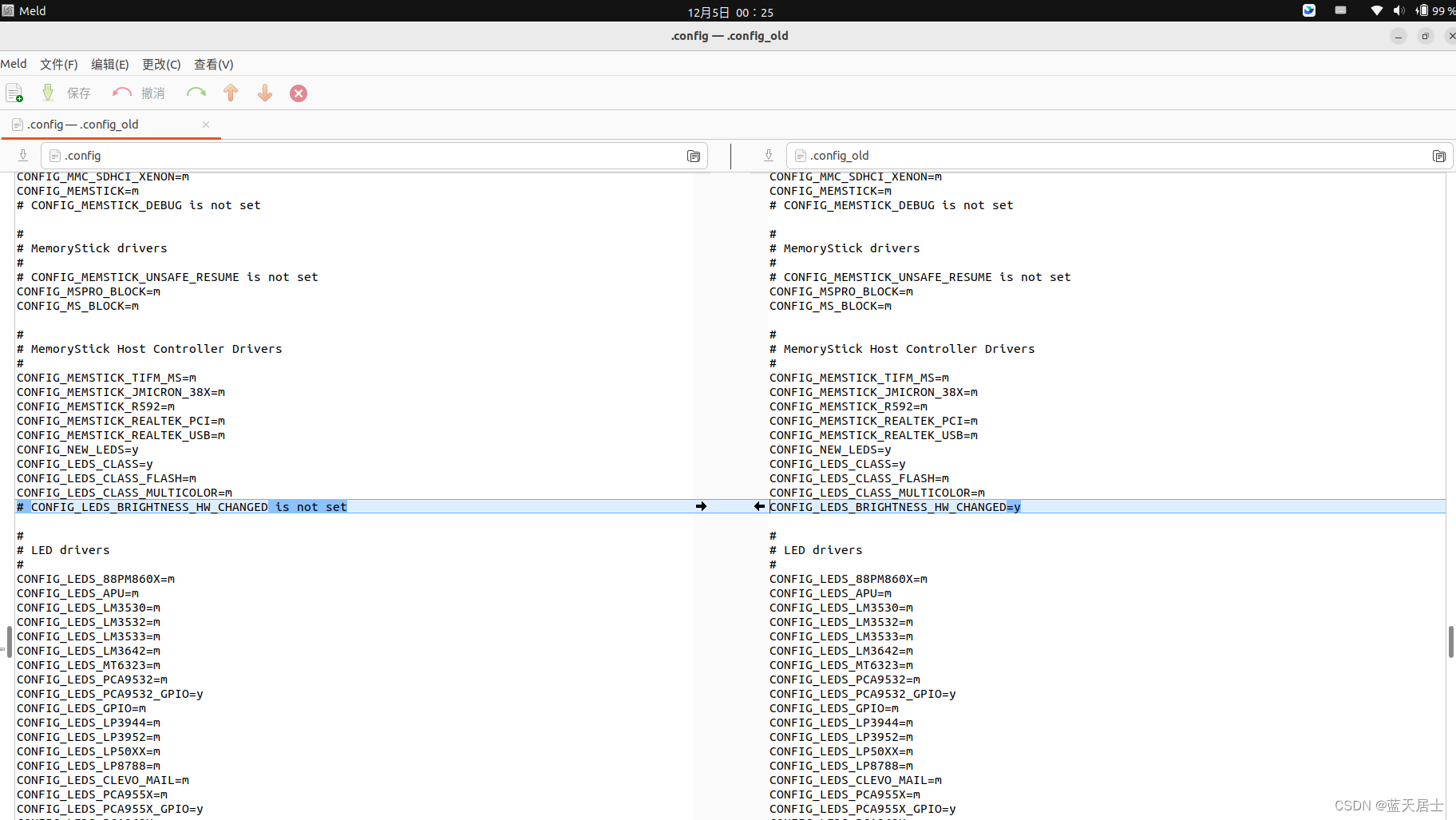The height and width of the screenshot is (820, 1456).
Task: Click the green redo arrow icon
Action: 196,93
